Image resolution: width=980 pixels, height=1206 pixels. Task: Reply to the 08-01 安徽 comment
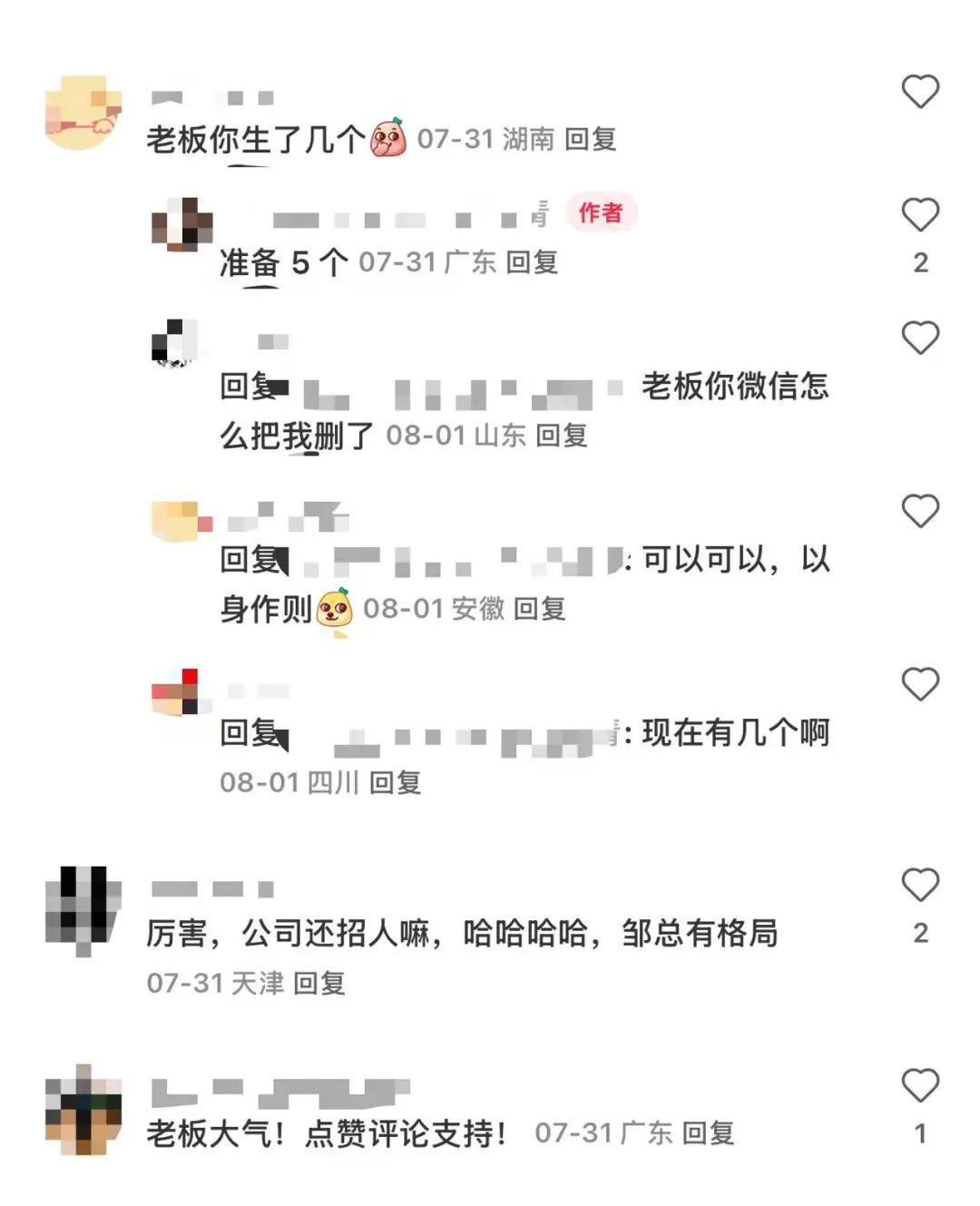(x=540, y=609)
